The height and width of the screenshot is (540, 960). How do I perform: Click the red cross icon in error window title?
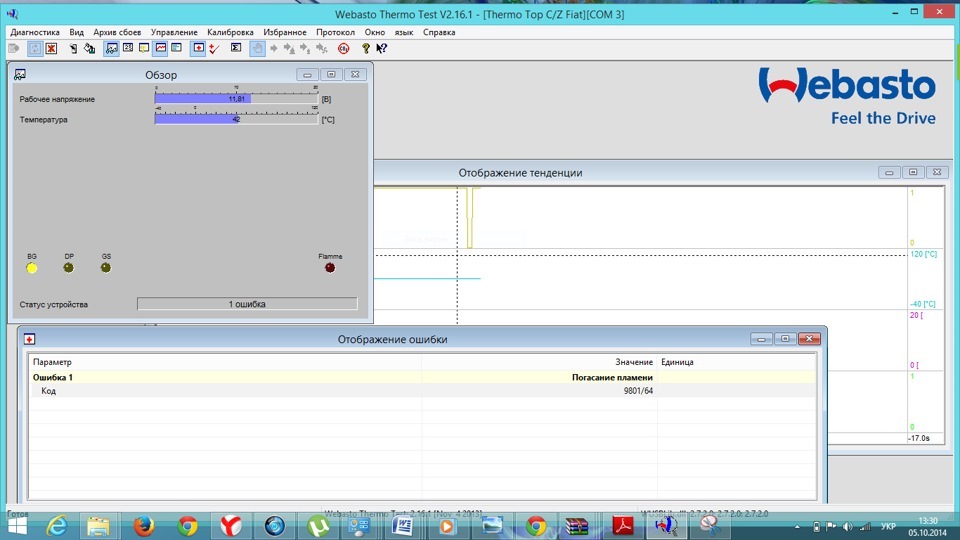[29, 339]
